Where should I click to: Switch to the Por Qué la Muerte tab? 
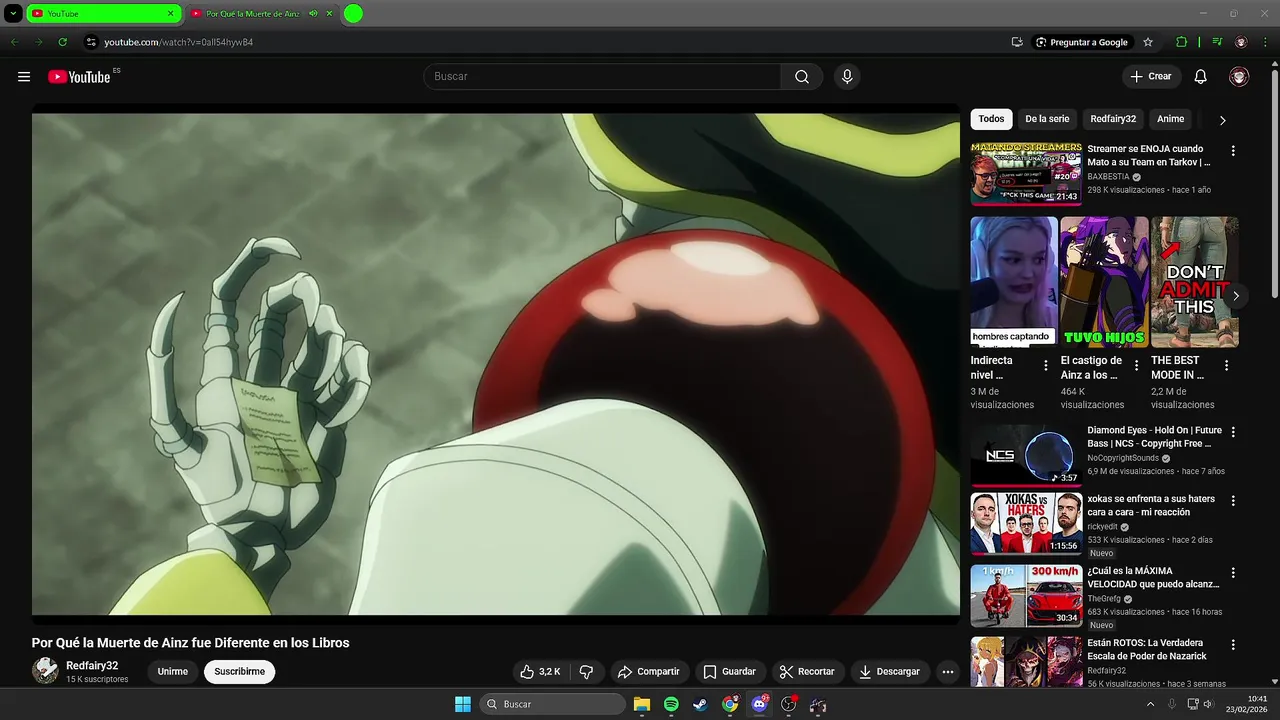[x=252, y=14]
